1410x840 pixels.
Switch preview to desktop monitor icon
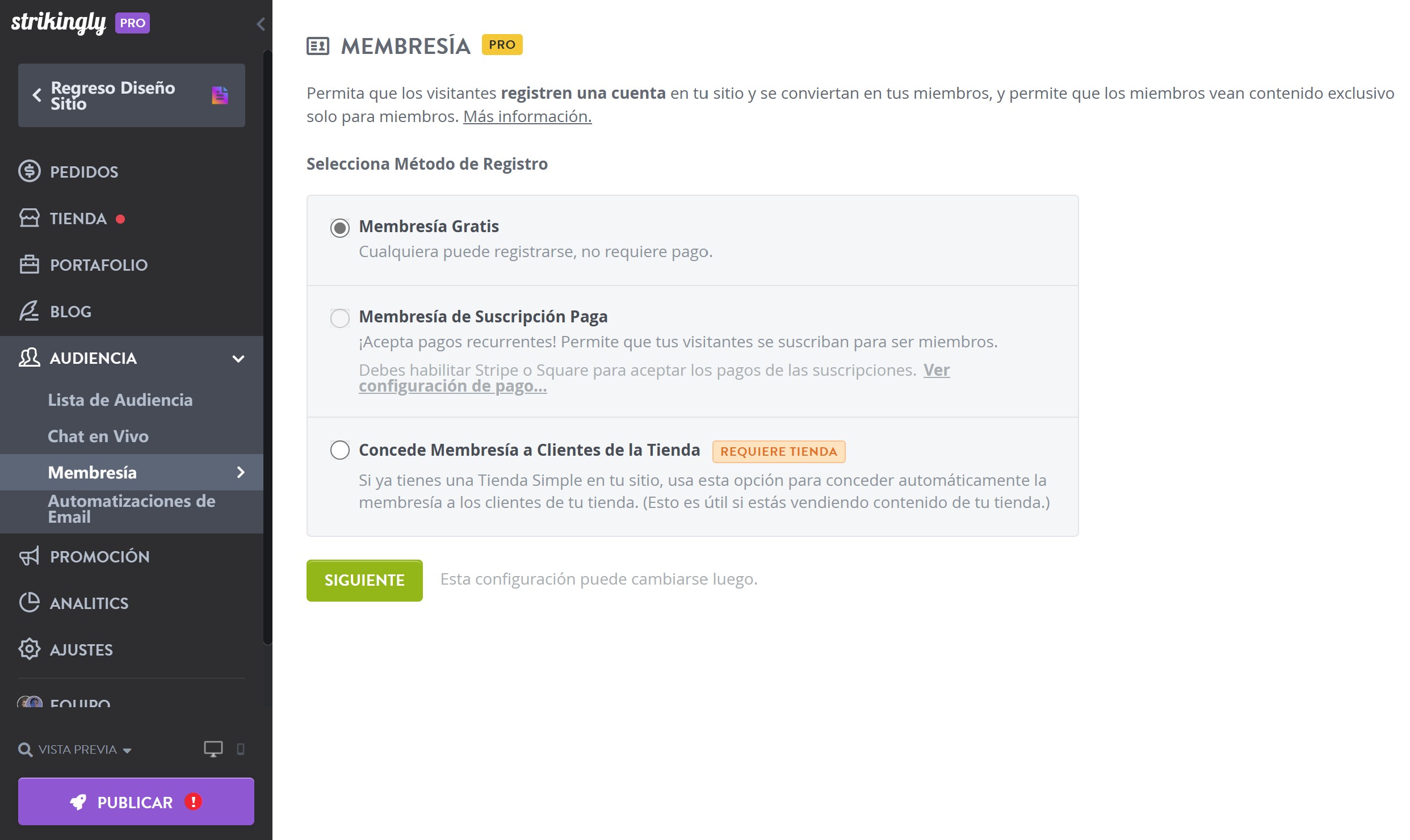[x=212, y=748]
